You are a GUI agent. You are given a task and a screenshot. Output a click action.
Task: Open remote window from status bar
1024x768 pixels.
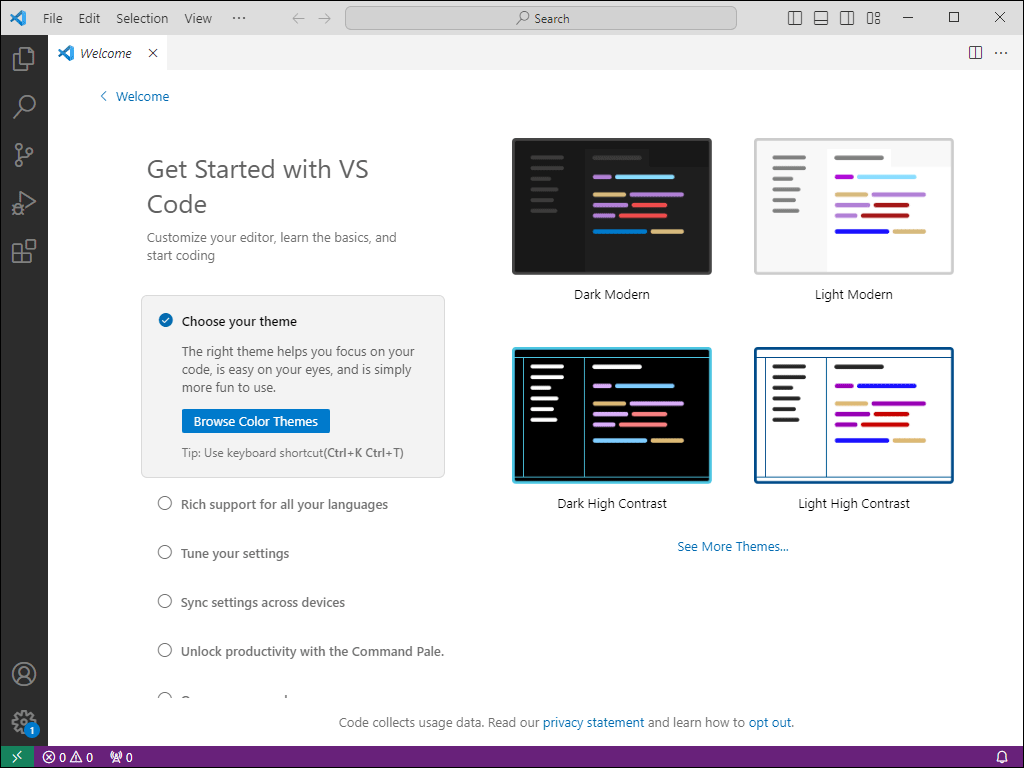tap(17, 757)
